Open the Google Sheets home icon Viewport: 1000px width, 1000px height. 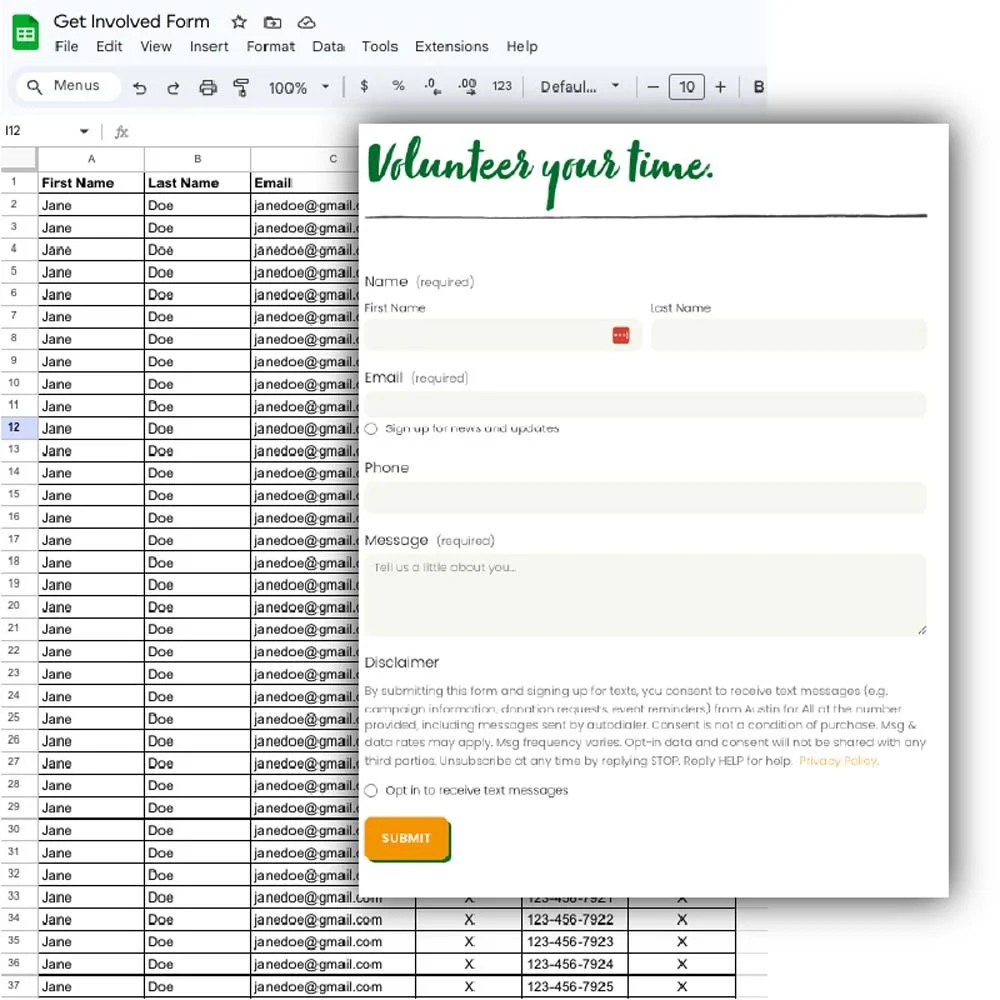point(26,32)
